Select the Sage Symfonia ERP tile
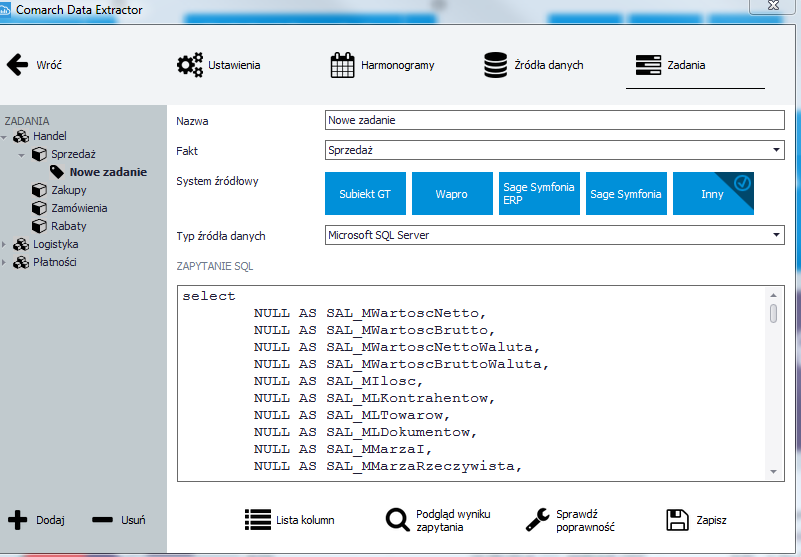The height and width of the screenshot is (557, 801). pos(539,194)
